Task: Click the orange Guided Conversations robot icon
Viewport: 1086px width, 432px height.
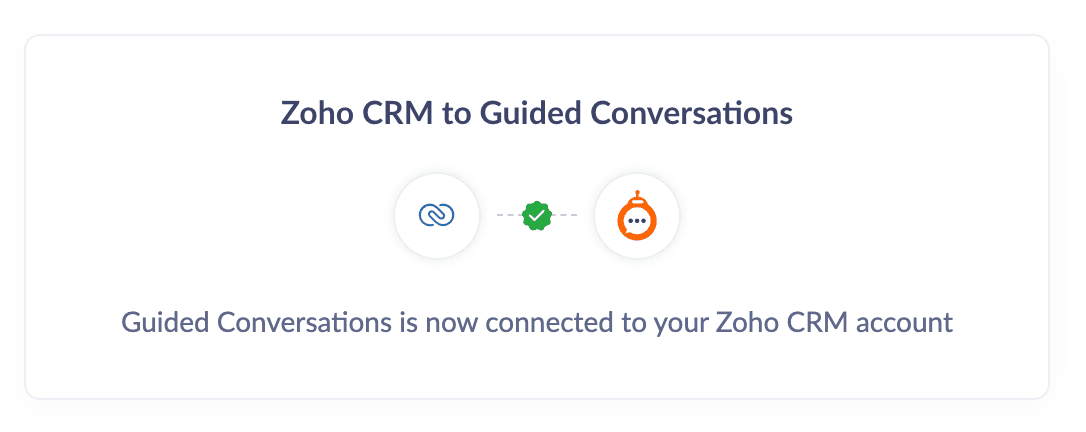Action: click(x=637, y=217)
